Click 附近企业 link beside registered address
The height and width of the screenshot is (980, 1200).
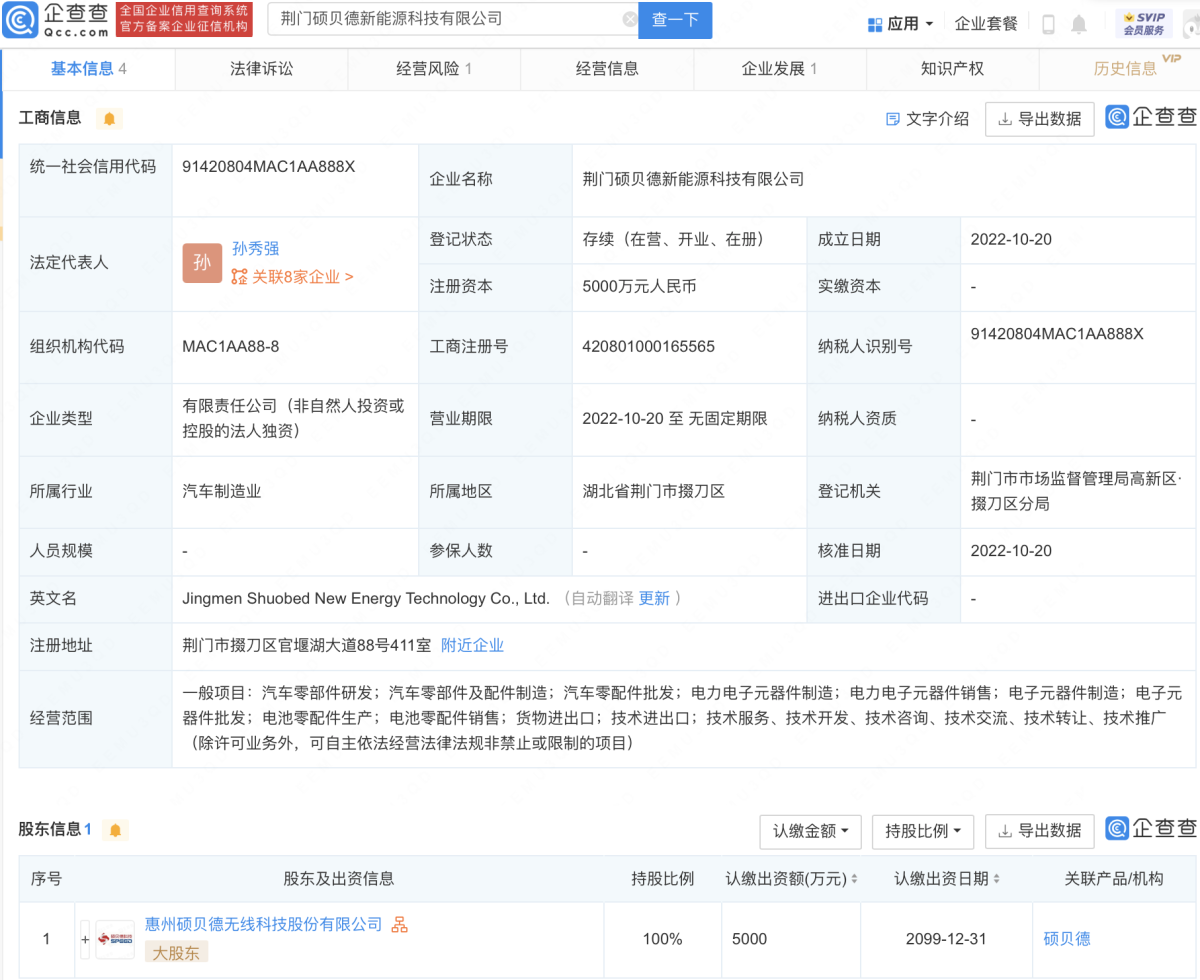[472, 645]
